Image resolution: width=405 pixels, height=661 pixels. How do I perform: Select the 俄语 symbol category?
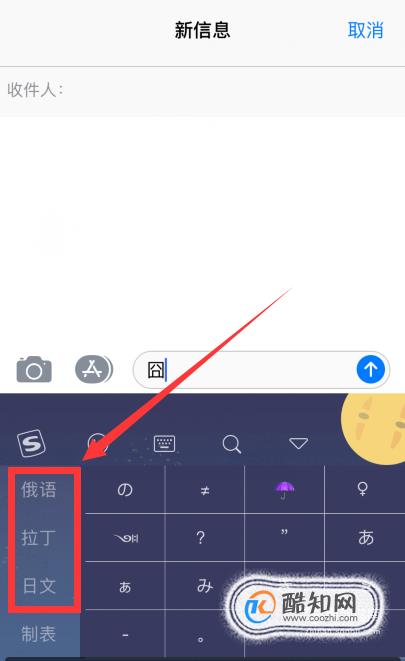click(x=39, y=489)
